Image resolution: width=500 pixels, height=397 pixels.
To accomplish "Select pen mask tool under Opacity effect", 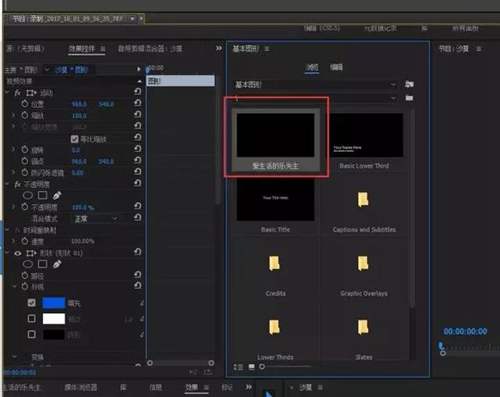I will pyautogui.click(x=57, y=195).
